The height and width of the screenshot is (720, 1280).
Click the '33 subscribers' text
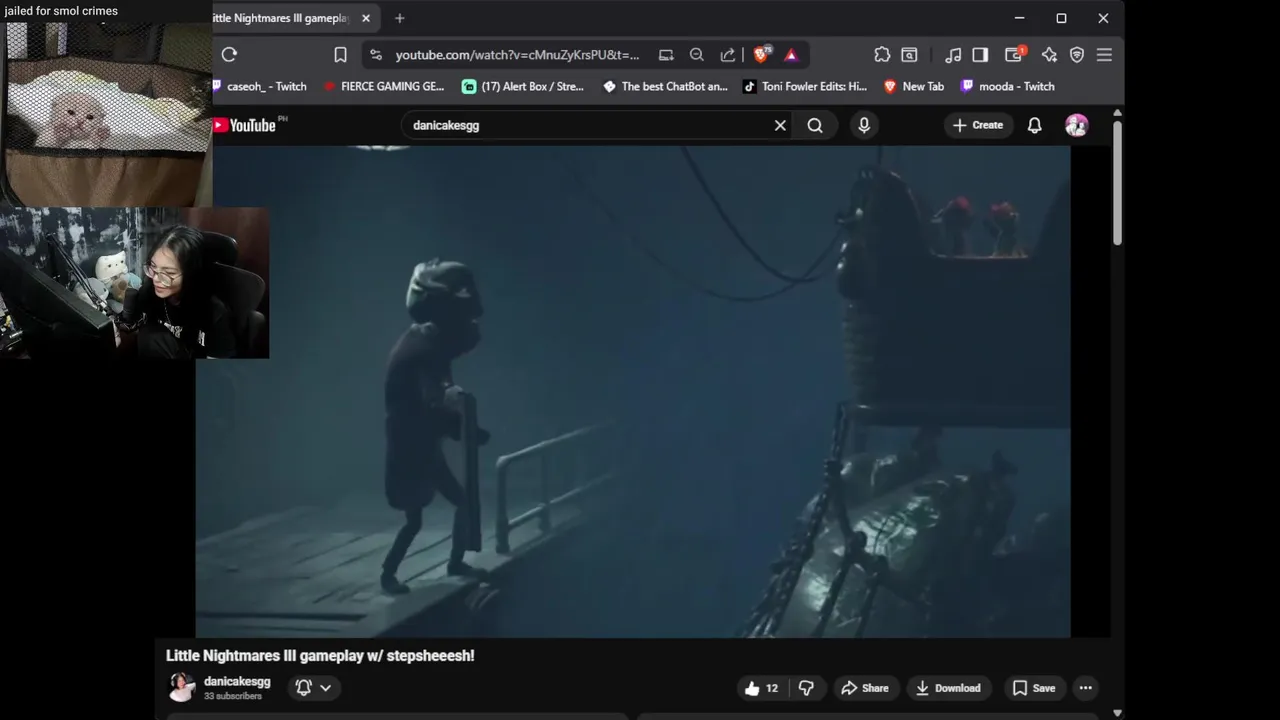pyautogui.click(x=233, y=696)
